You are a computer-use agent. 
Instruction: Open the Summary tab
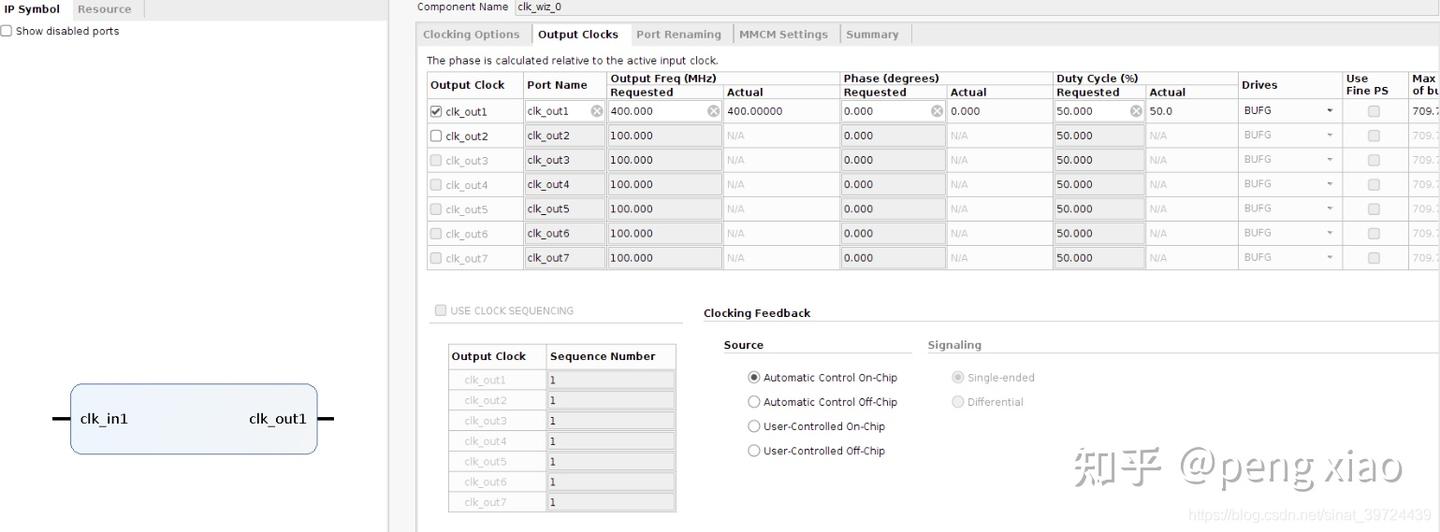pyautogui.click(x=872, y=34)
